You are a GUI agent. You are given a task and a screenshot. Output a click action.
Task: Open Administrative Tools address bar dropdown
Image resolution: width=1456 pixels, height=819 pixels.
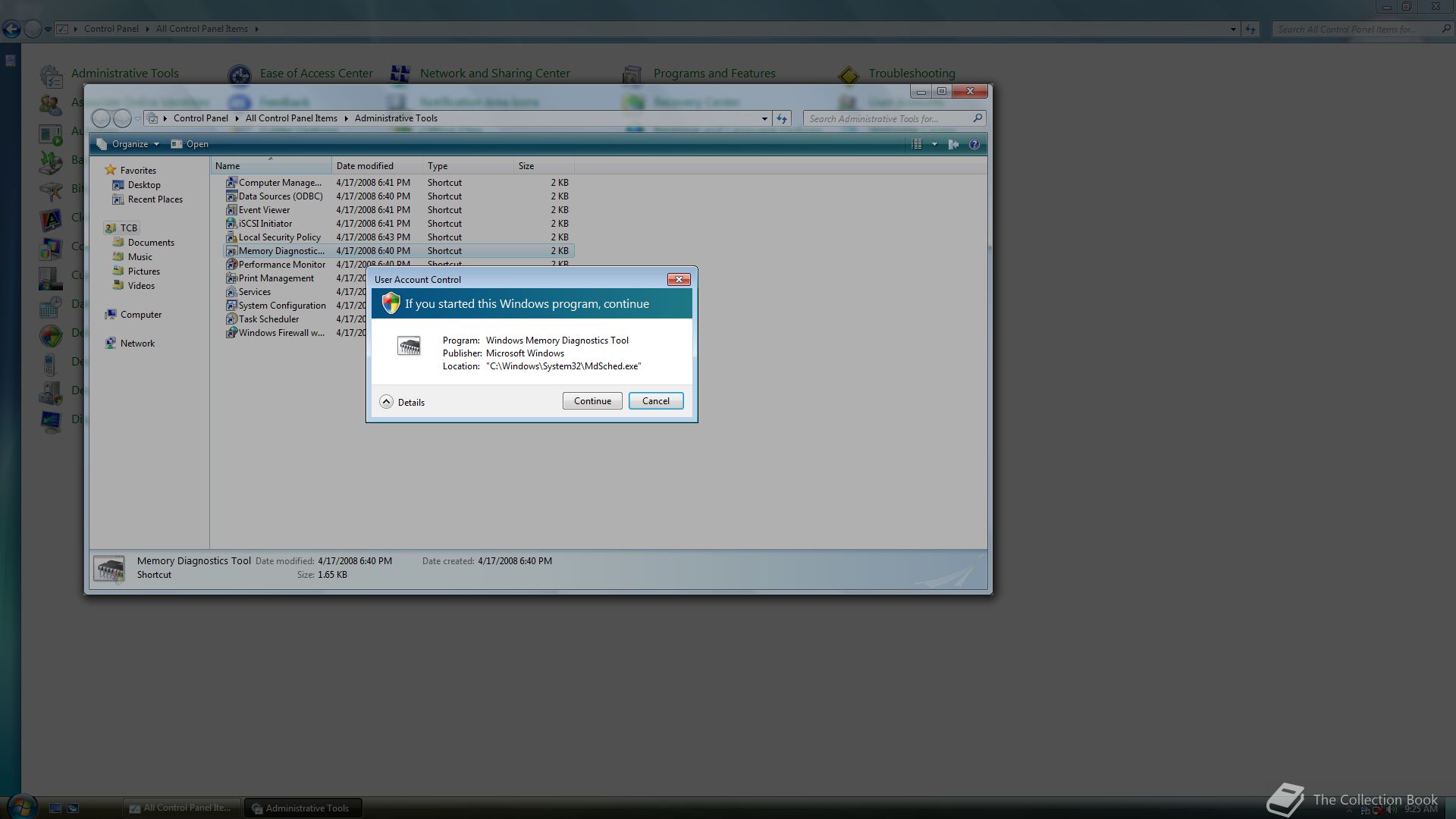[764, 118]
